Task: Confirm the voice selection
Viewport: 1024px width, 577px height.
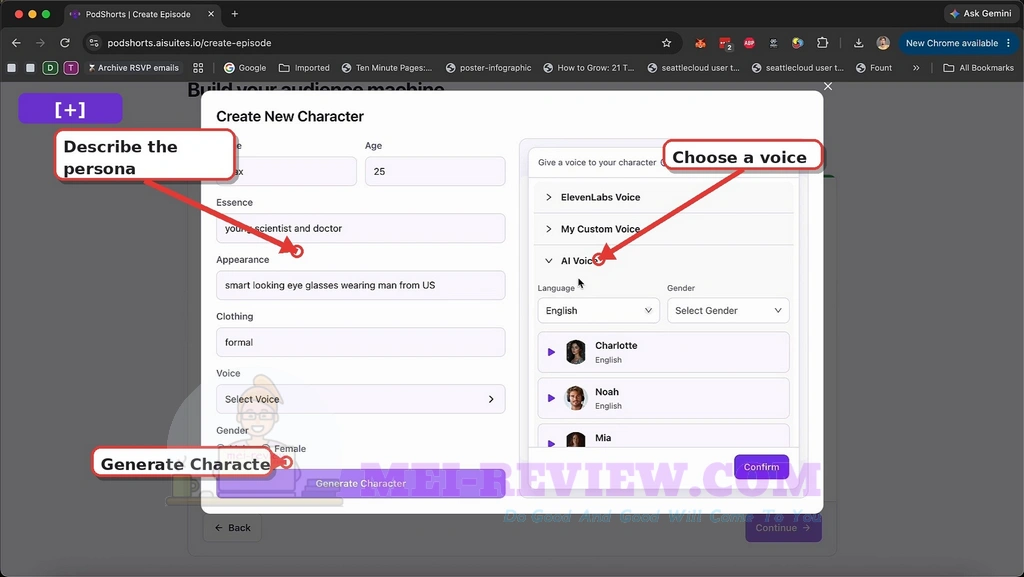Action: coord(761,467)
